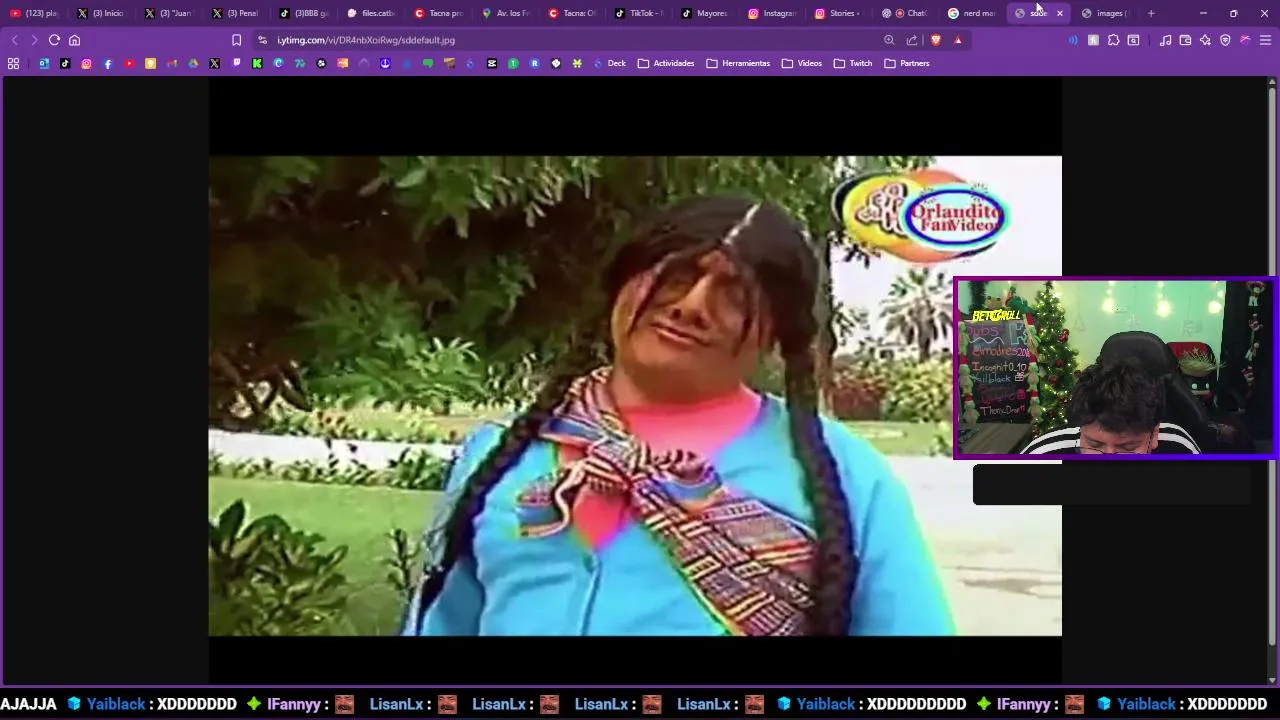The height and width of the screenshot is (720, 1280).
Task: Open the YouTube bookmark icon
Action: point(129,63)
